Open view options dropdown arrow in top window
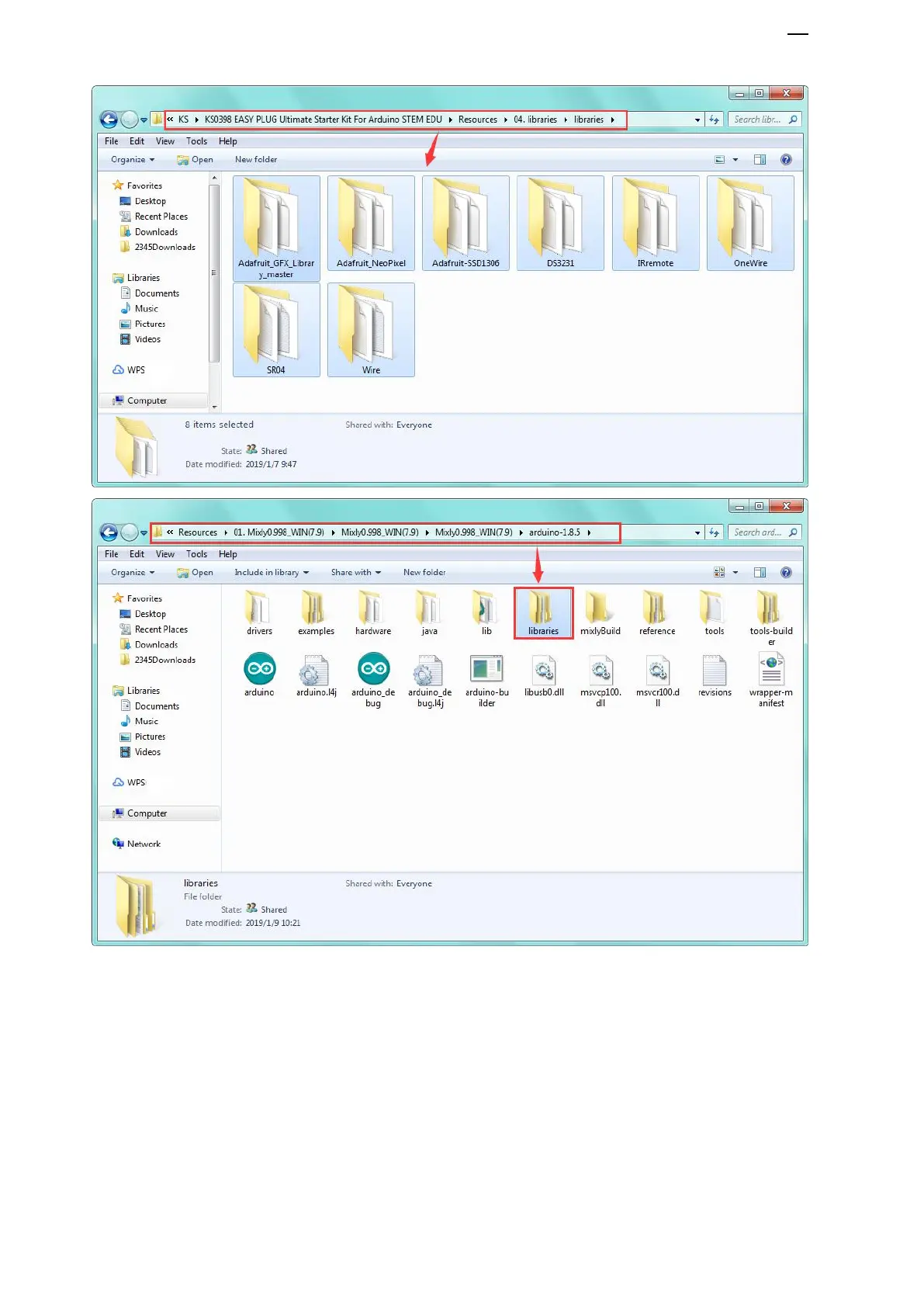This screenshot has height=1307, width=924. pyautogui.click(x=735, y=160)
